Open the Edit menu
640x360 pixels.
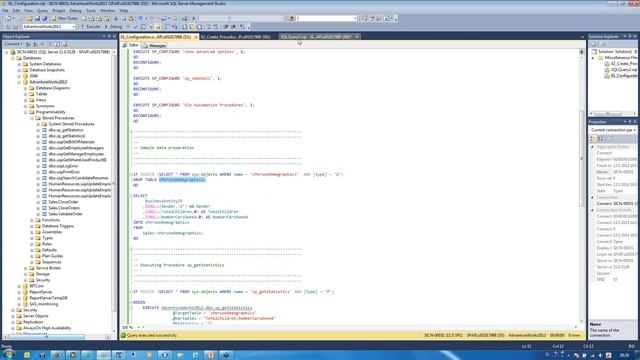pos(16,11)
